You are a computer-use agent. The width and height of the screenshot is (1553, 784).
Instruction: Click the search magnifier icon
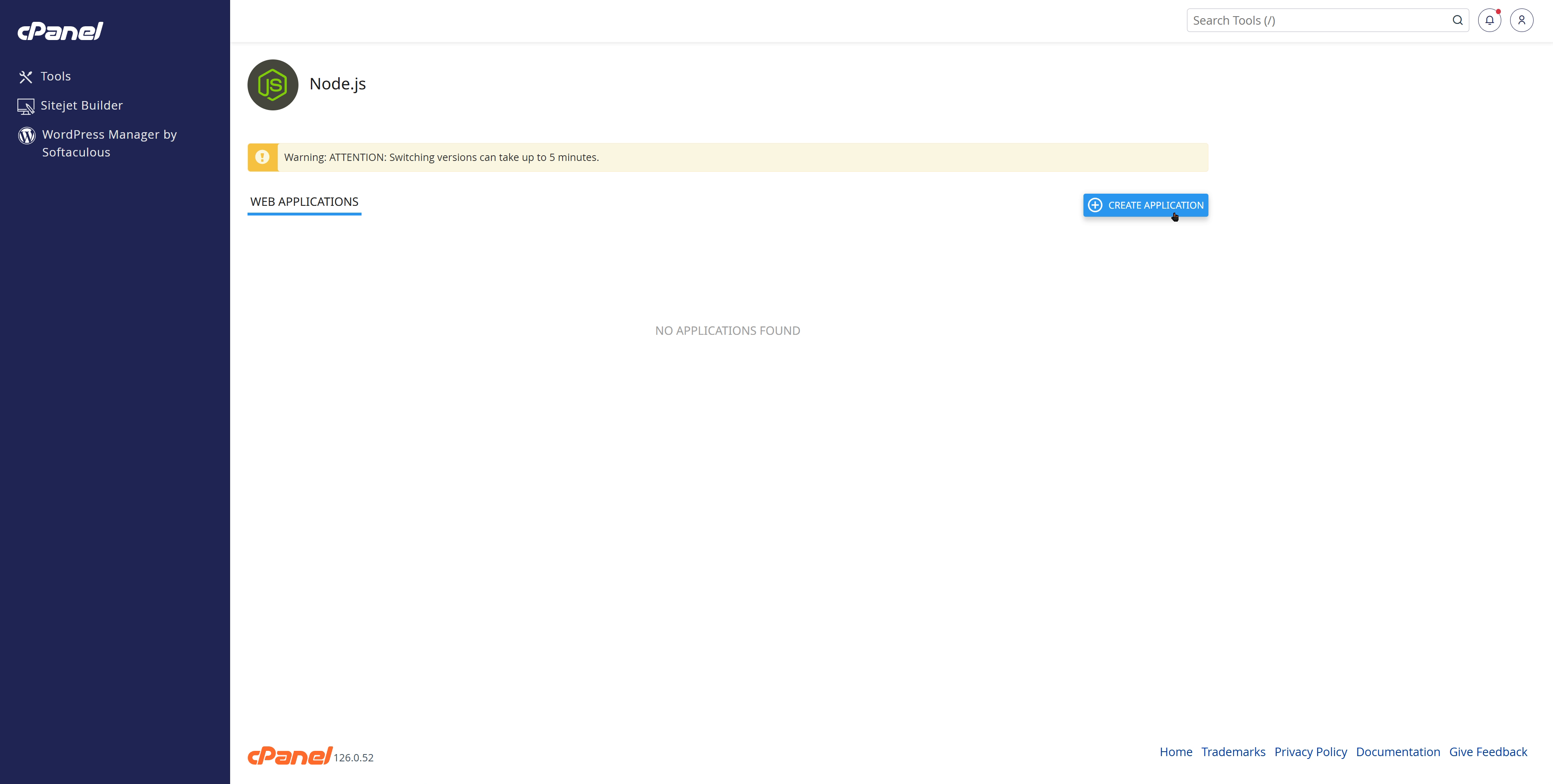(x=1457, y=21)
